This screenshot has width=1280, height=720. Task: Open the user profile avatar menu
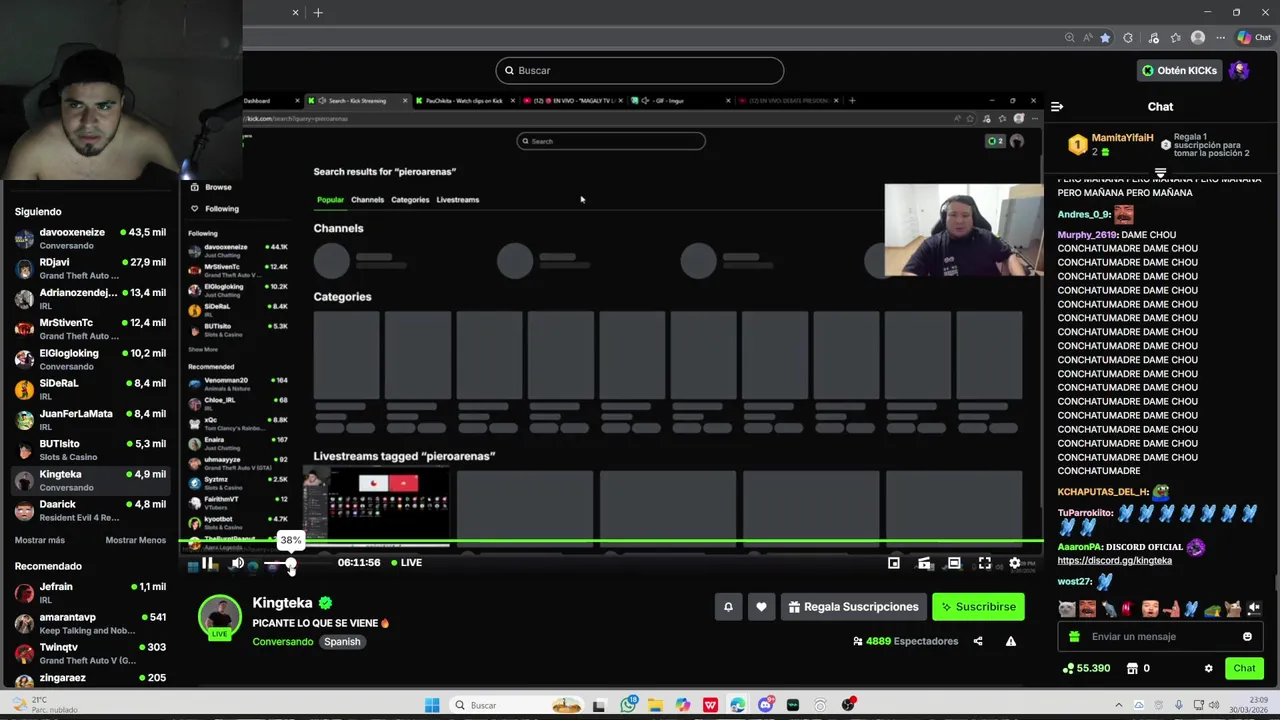pyautogui.click(x=1239, y=70)
